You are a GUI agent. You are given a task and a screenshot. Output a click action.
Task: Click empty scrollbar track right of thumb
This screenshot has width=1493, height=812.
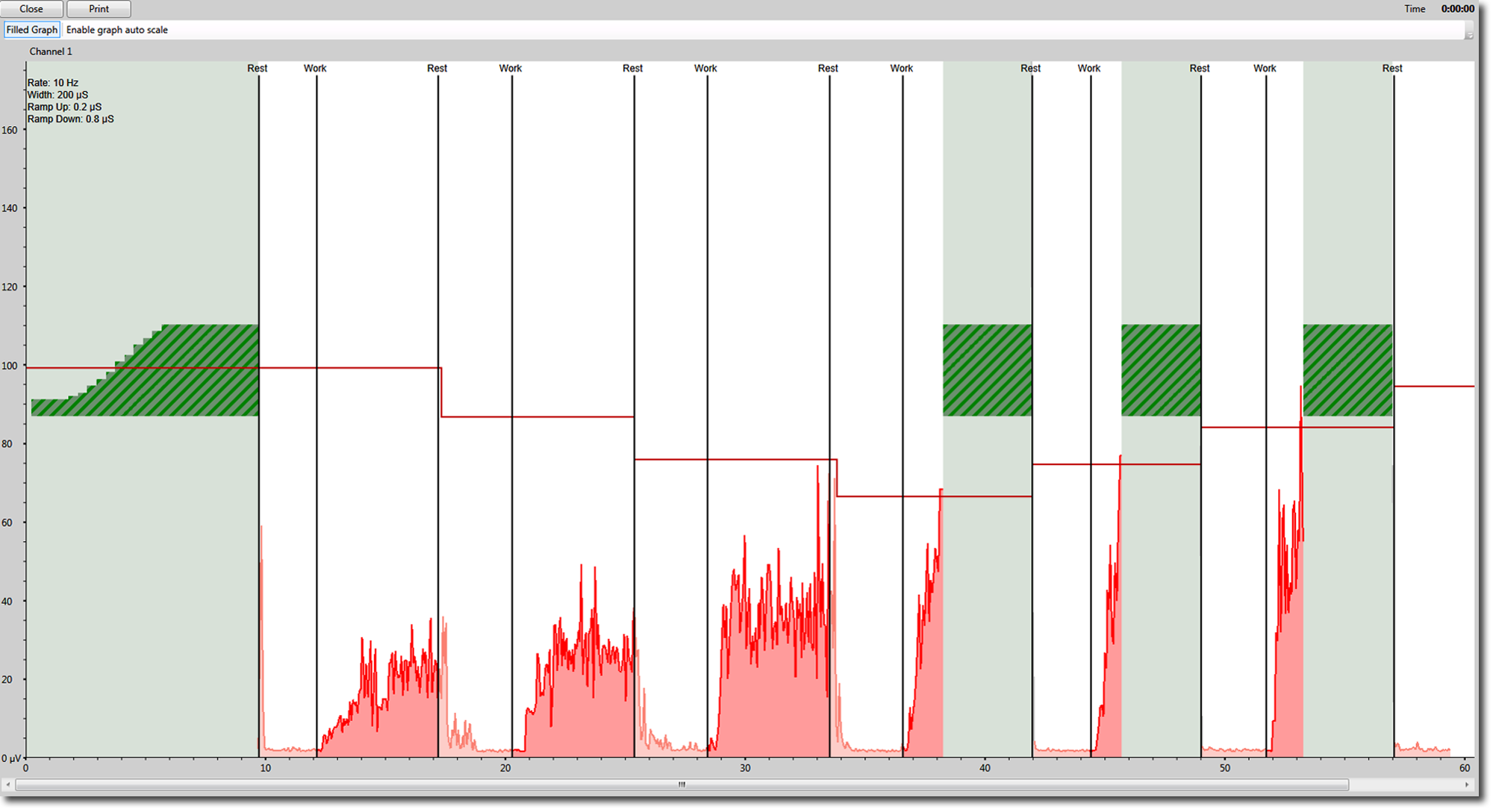[x=1403, y=785]
